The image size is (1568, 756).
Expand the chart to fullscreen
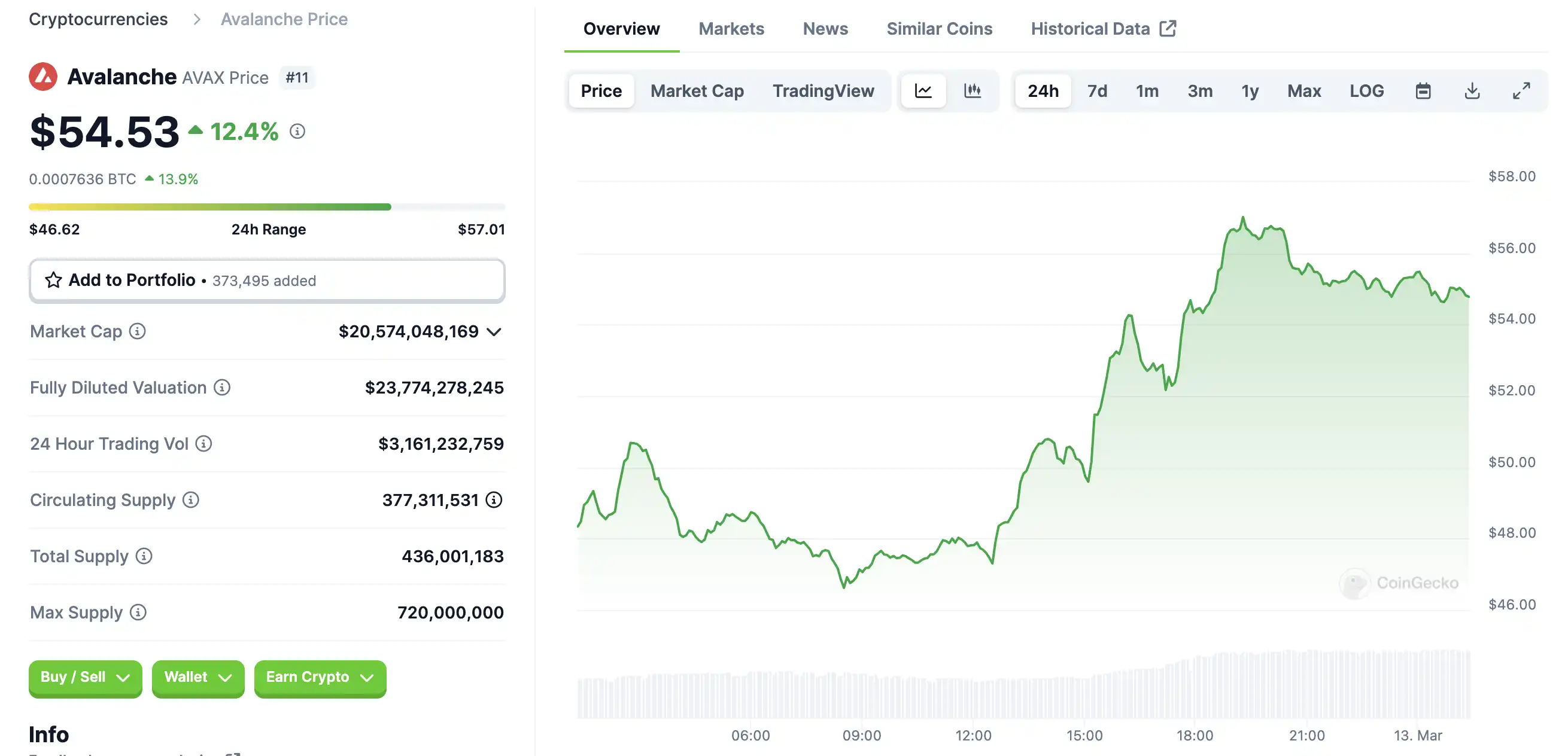(x=1521, y=92)
